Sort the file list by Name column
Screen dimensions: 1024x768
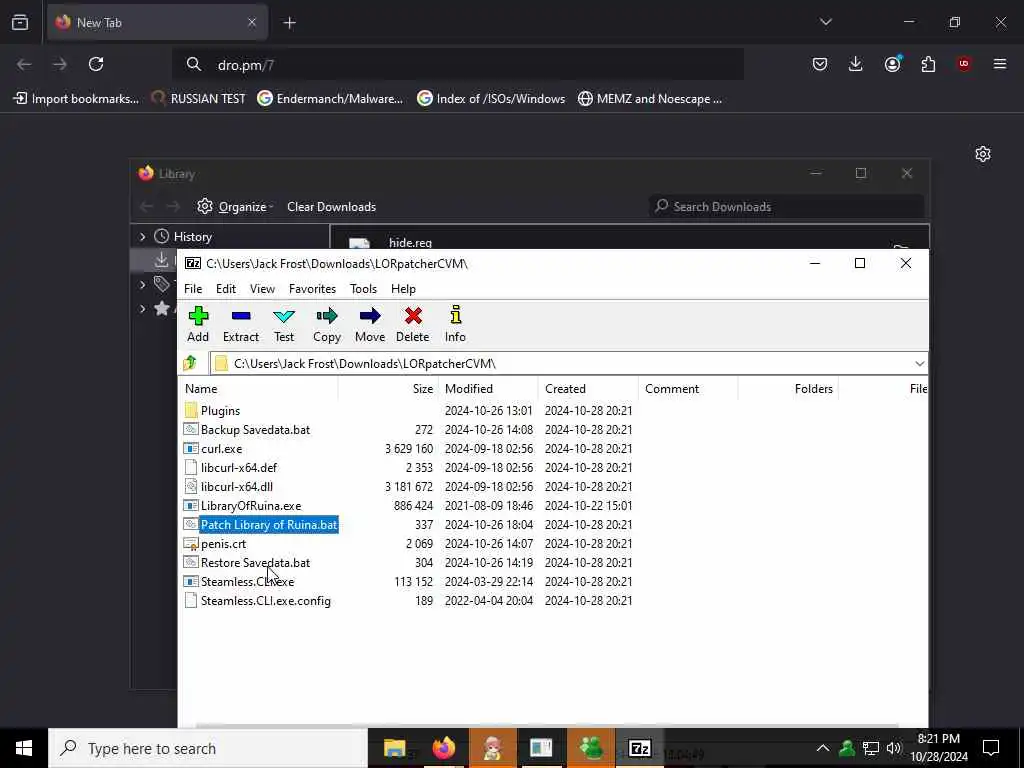[259, 389]
